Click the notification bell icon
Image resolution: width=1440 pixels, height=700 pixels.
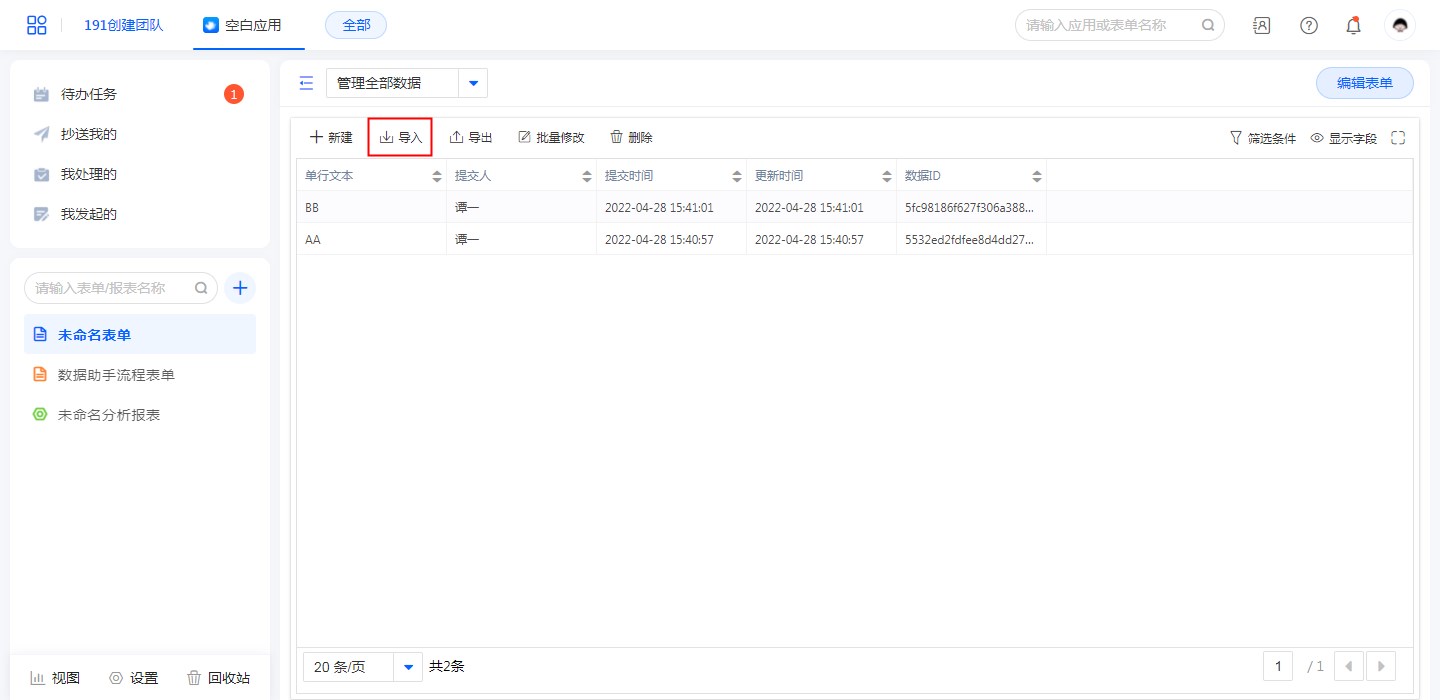point(1353,26)
